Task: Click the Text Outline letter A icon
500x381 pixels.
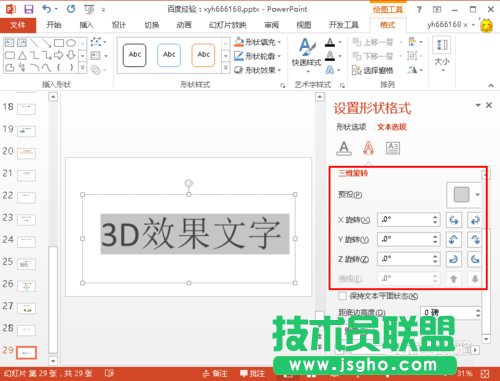Action: click(x=330, y=56)
